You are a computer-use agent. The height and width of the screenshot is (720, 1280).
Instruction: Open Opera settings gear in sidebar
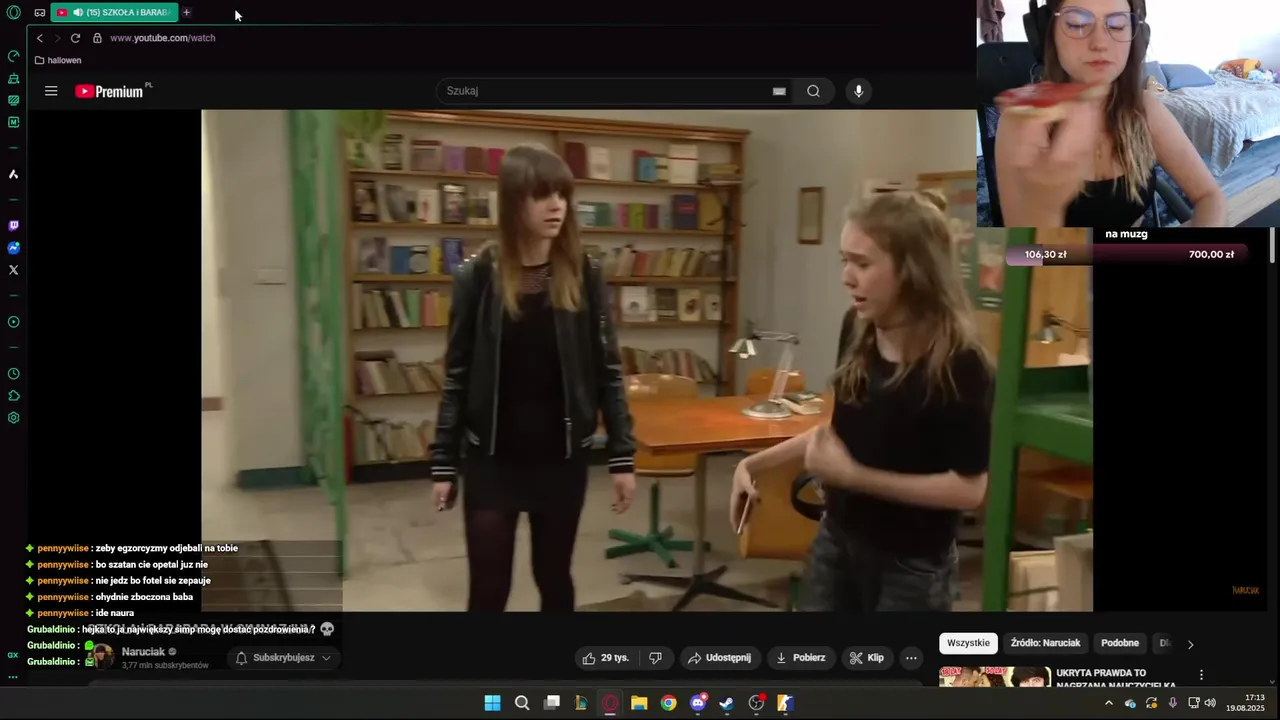click(13, 418)
